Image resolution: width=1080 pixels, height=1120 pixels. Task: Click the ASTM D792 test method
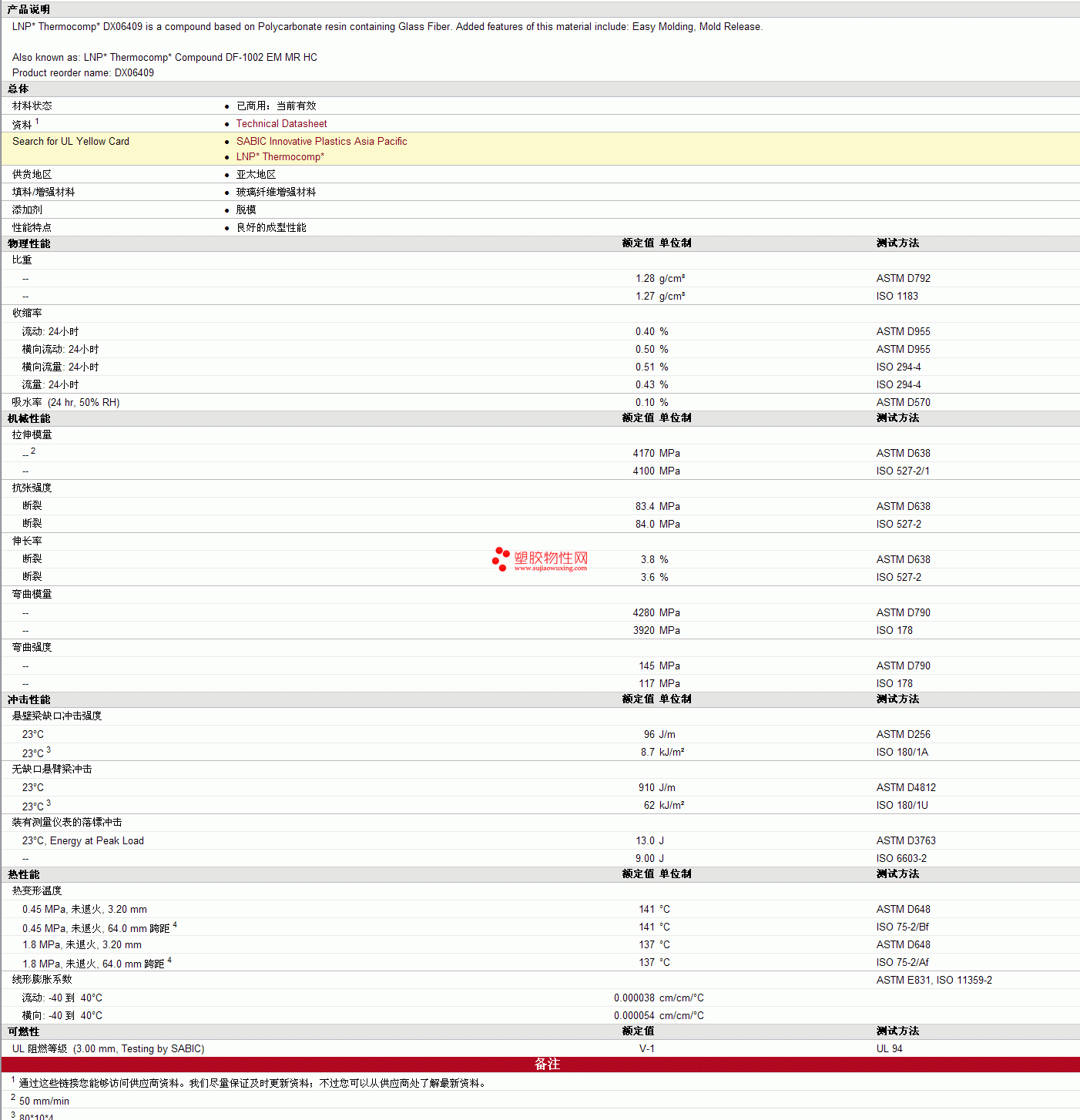point(903,278)
